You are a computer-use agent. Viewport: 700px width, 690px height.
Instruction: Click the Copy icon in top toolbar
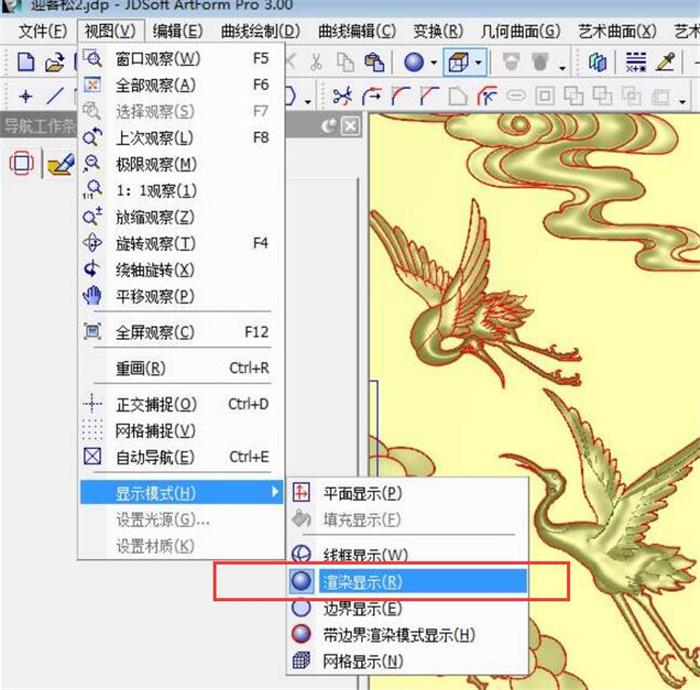[345, 62]
